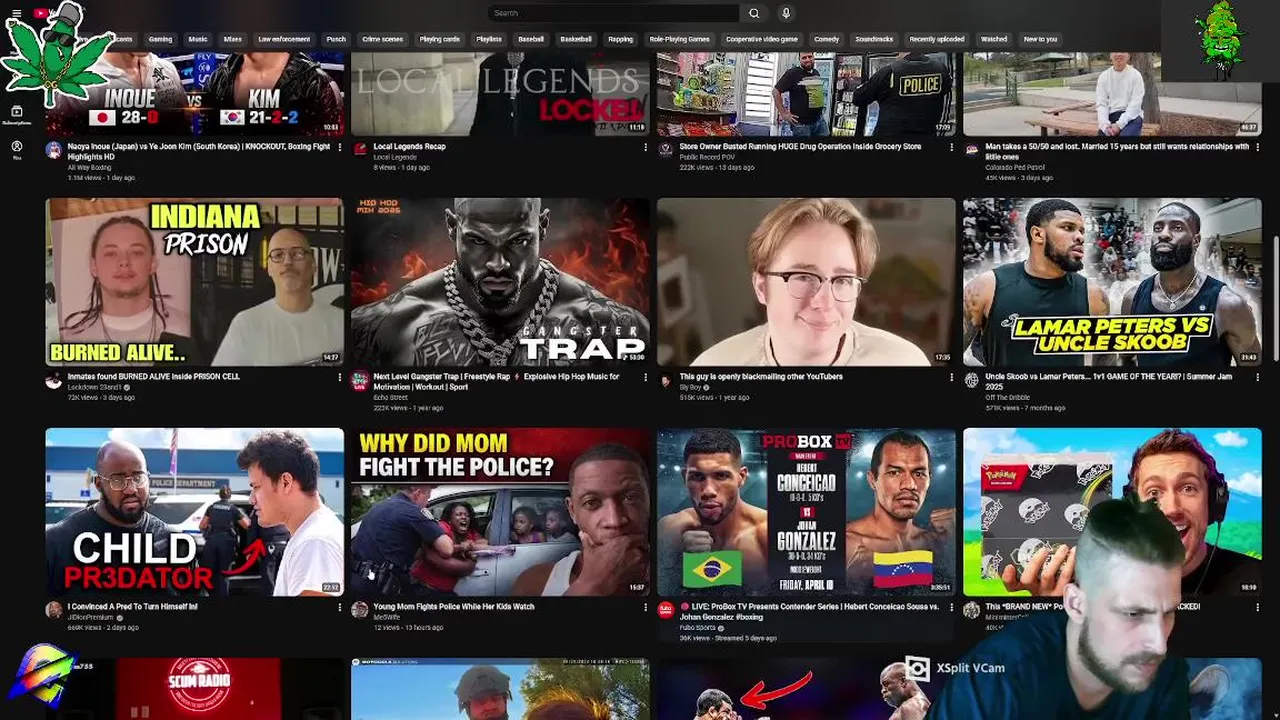This screenshot has height=720, width=1280.
Task: Open title 'Store Owner Busted Running HUGE Drug Operation'
Action: [800, 147]
